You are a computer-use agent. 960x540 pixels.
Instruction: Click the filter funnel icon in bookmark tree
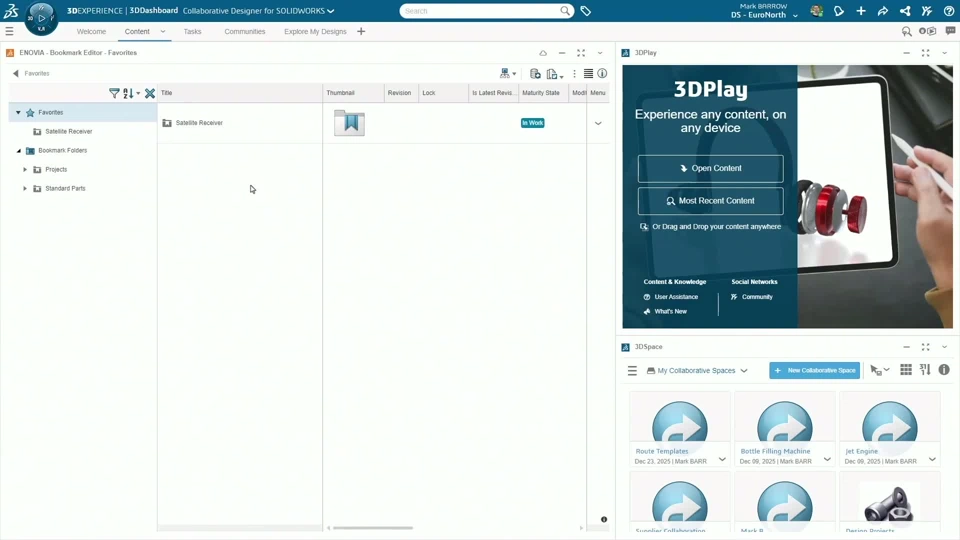click(114, 93)
